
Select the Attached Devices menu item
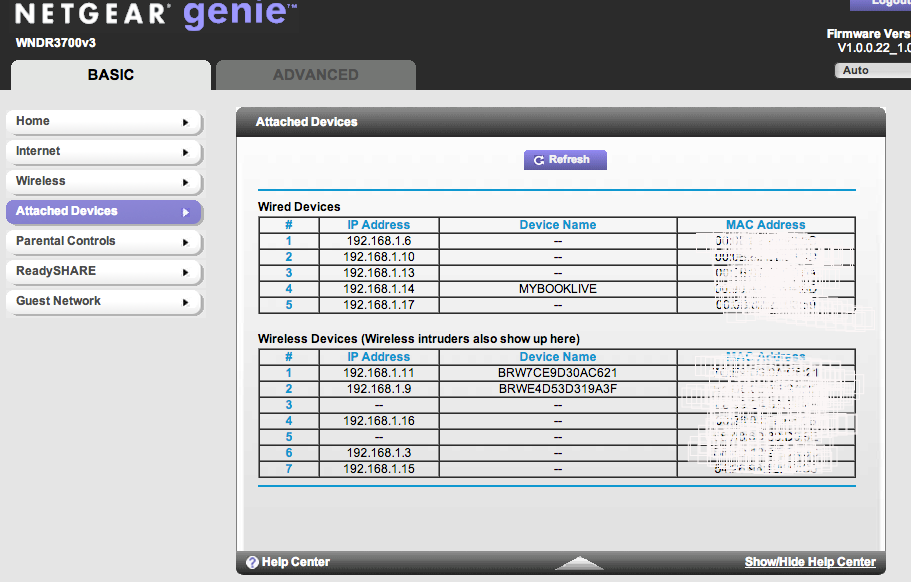(x=104, y=211)
